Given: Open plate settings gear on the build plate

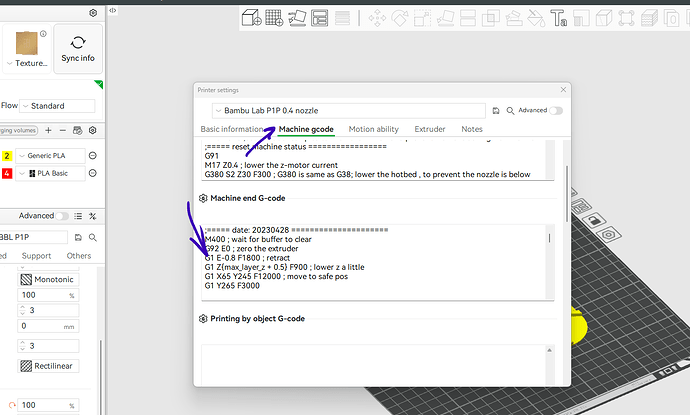Looking at the screenshot, I should [x=609, y=234].
